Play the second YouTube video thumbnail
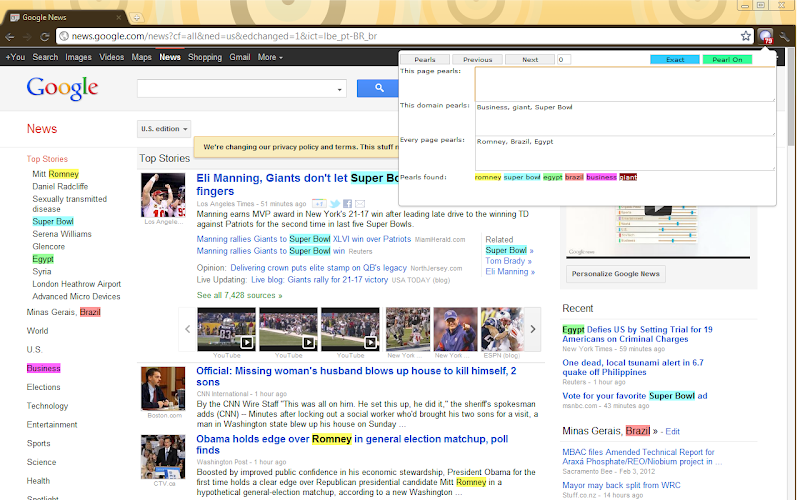This screenshot has width=800, height=500. point(288,329)
